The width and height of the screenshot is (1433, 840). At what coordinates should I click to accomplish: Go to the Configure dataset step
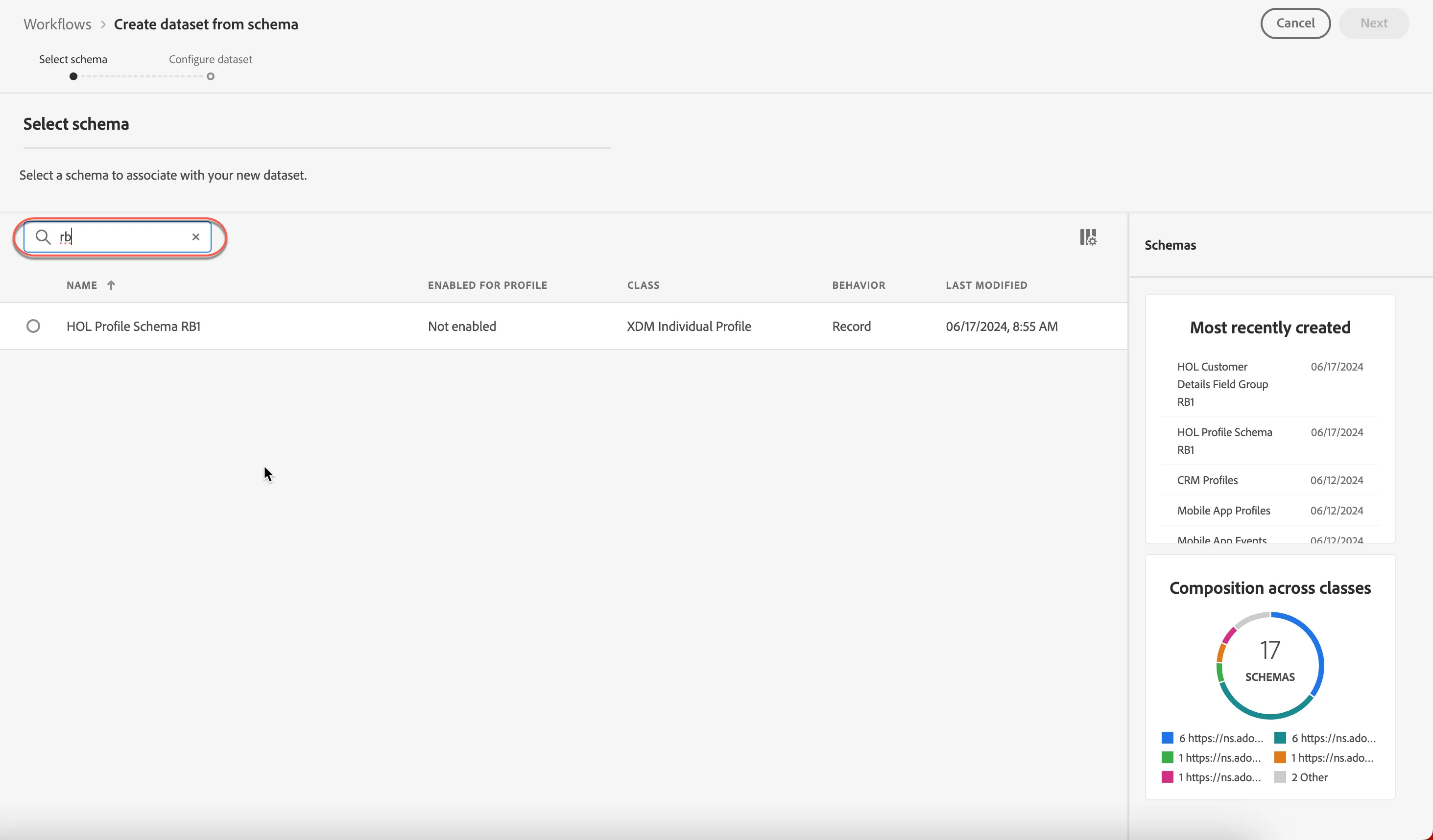tap(211, 59)
